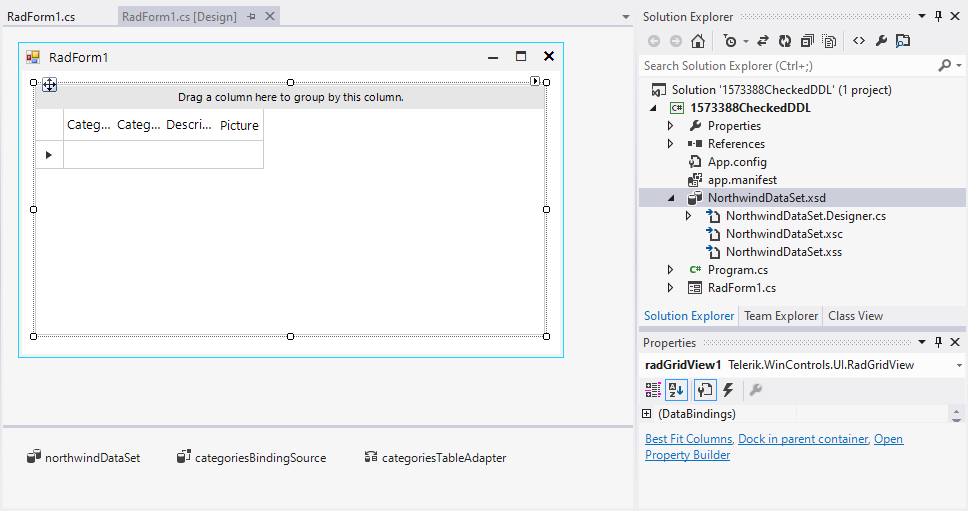This screenshot has height=511, width=968.
Task: Collapse NorthwindDataSet.xsd node
Action: 671,198
